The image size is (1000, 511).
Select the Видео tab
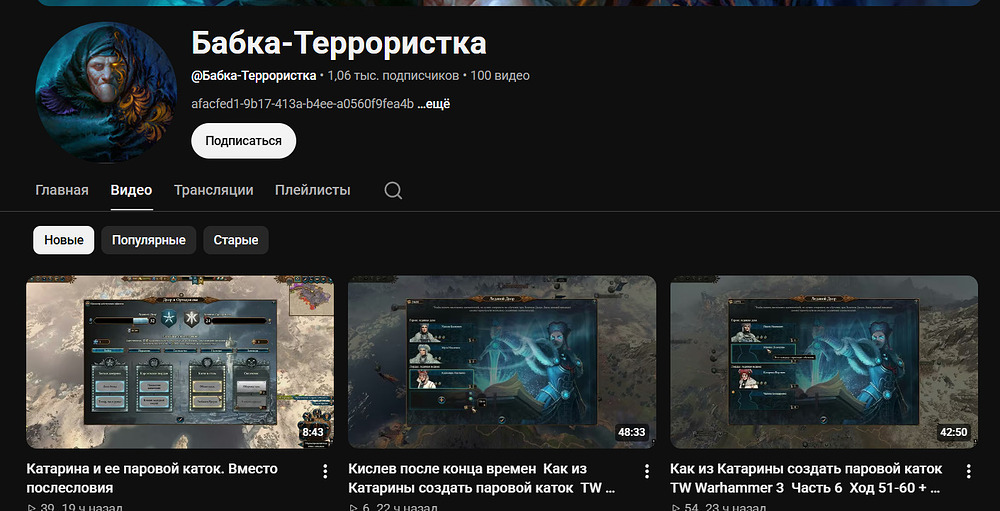(131, 190)
